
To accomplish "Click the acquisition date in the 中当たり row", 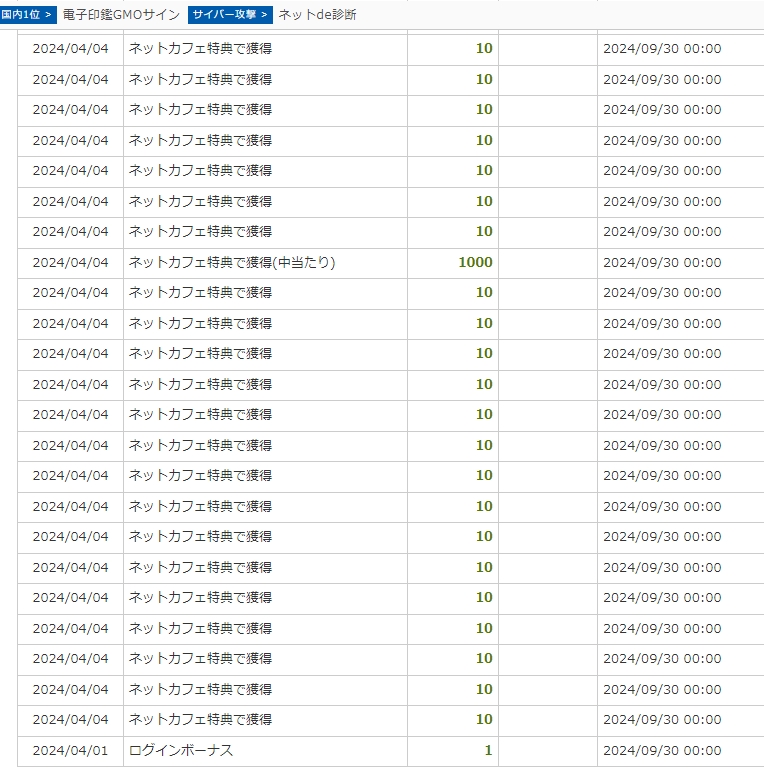I will pyautogui.click(x=70, y=263).
